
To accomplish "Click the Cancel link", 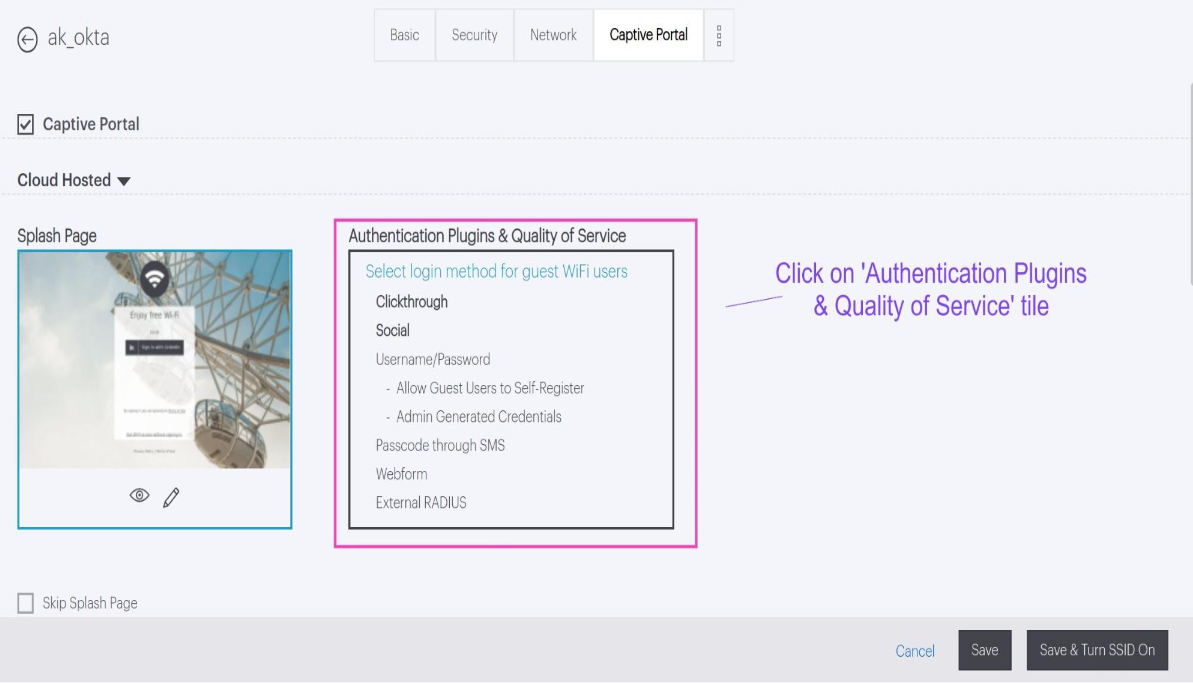I will click(x=914, y=651).
